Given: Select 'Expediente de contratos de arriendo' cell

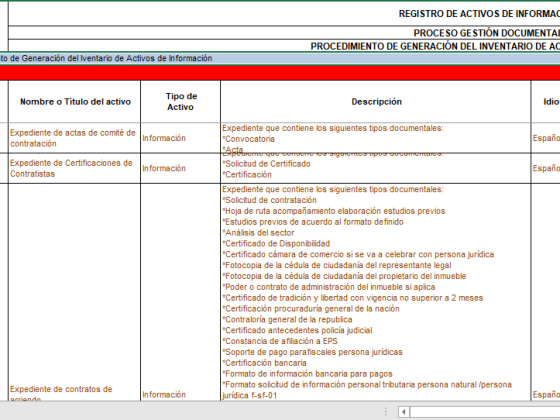Looking at the screenshot, I should tap(74, 292).
